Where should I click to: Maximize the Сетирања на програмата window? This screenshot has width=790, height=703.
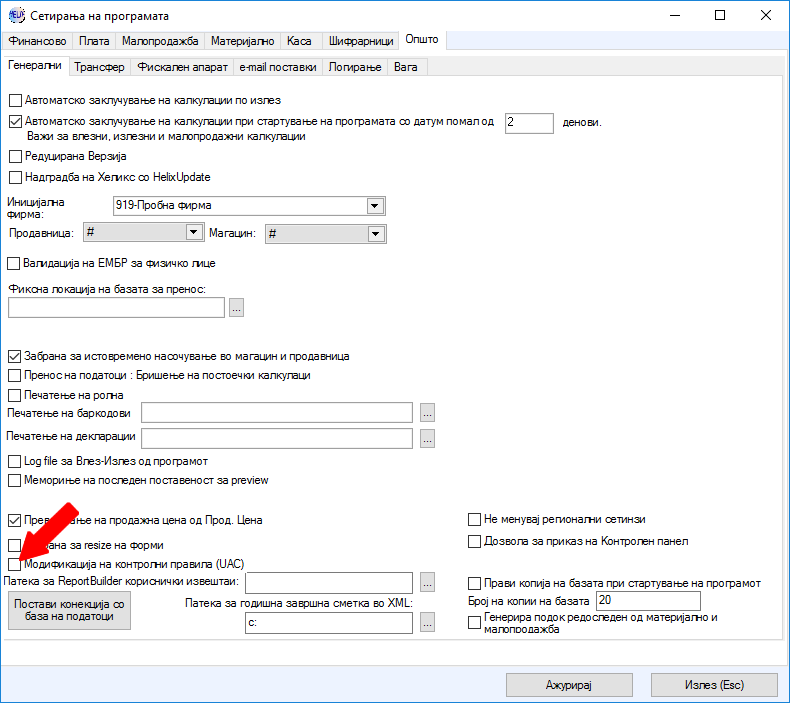pyautogui.click(x=720, y=16)
